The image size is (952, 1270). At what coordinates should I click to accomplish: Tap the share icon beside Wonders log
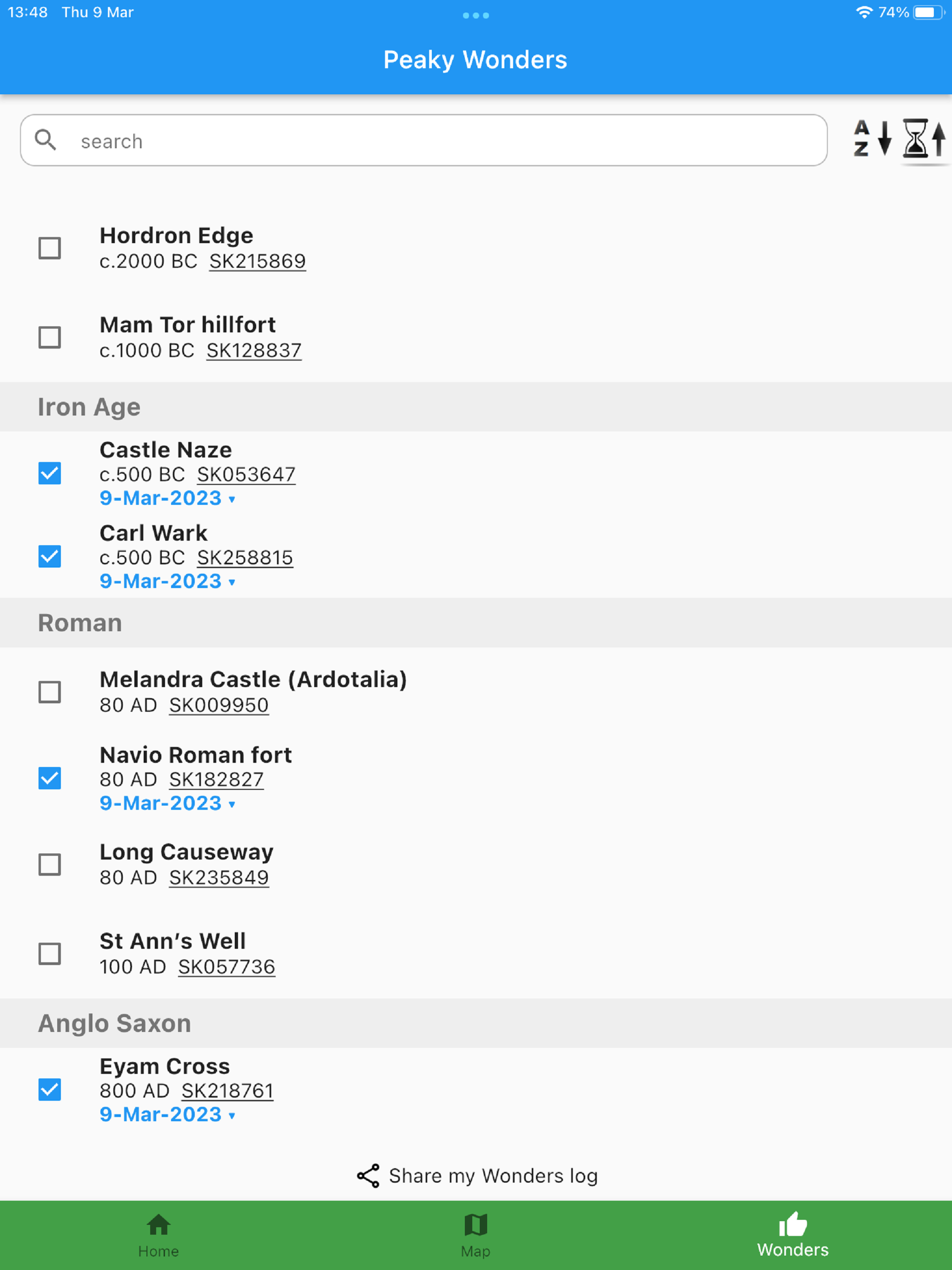[368, 1175]
